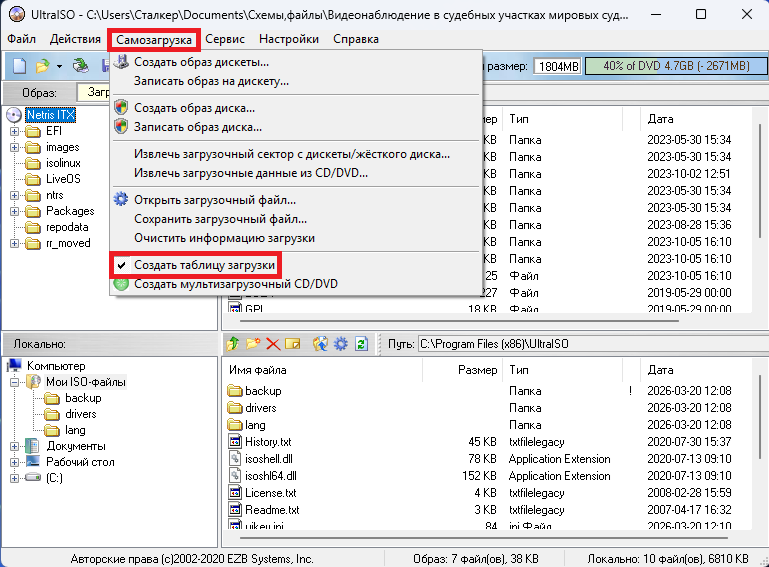Open the Файл menu

pyautogui.click(x=22, y=39)
